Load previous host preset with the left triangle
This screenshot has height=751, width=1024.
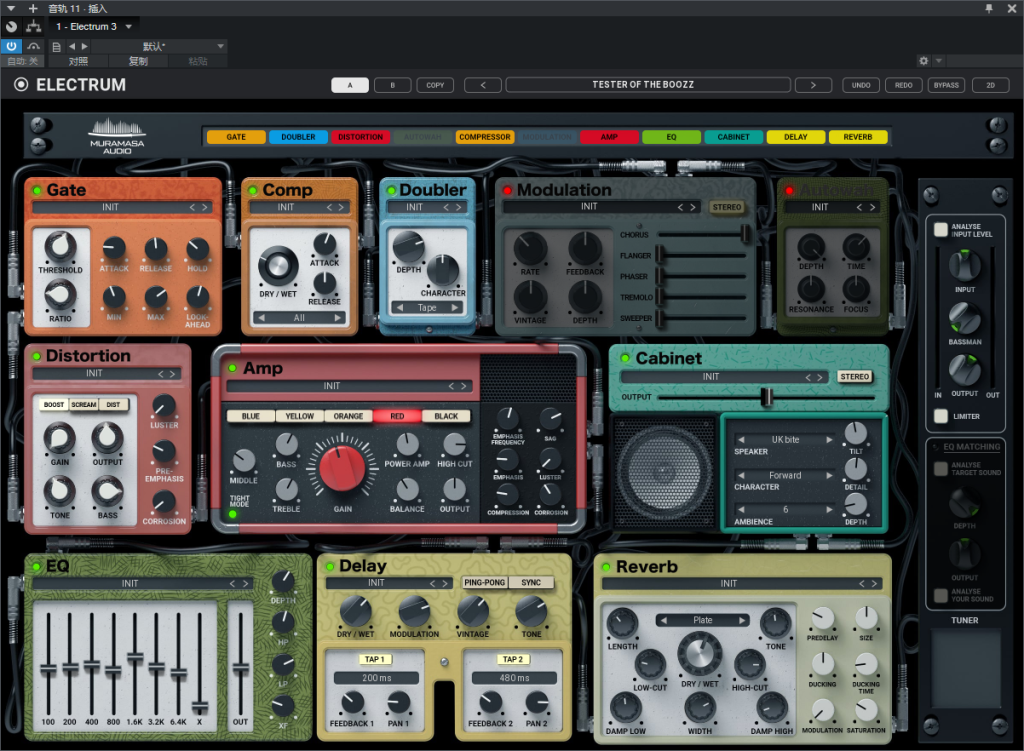(72, 46)
